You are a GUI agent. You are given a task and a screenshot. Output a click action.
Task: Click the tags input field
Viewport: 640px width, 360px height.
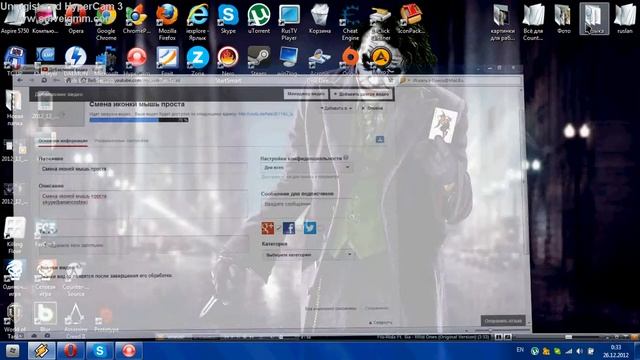coord(143,245)
